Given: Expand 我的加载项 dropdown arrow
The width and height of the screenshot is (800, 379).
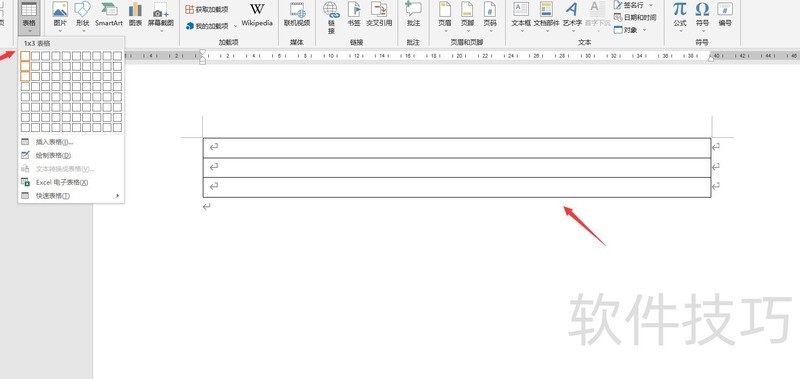Looking at the screenshot, I should click(x=236, y=26).
